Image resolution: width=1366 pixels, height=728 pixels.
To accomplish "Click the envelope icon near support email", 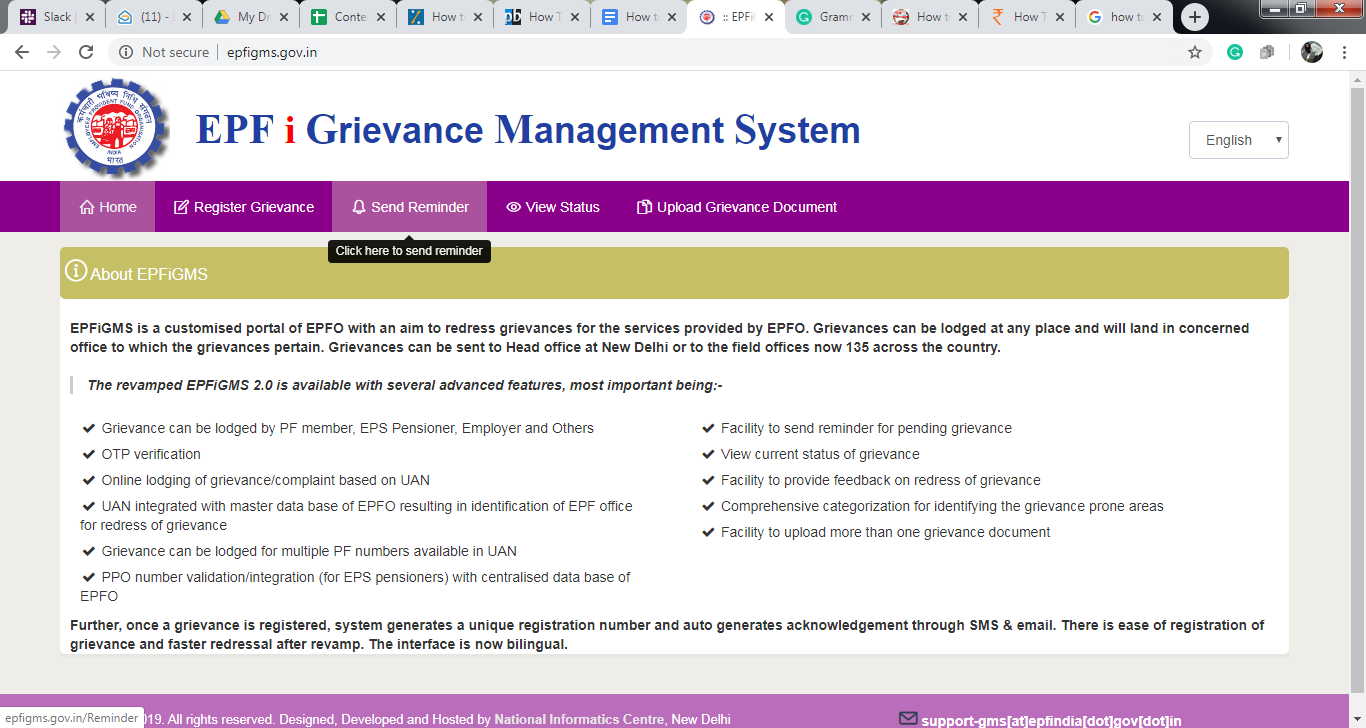I will coord(908,718).
